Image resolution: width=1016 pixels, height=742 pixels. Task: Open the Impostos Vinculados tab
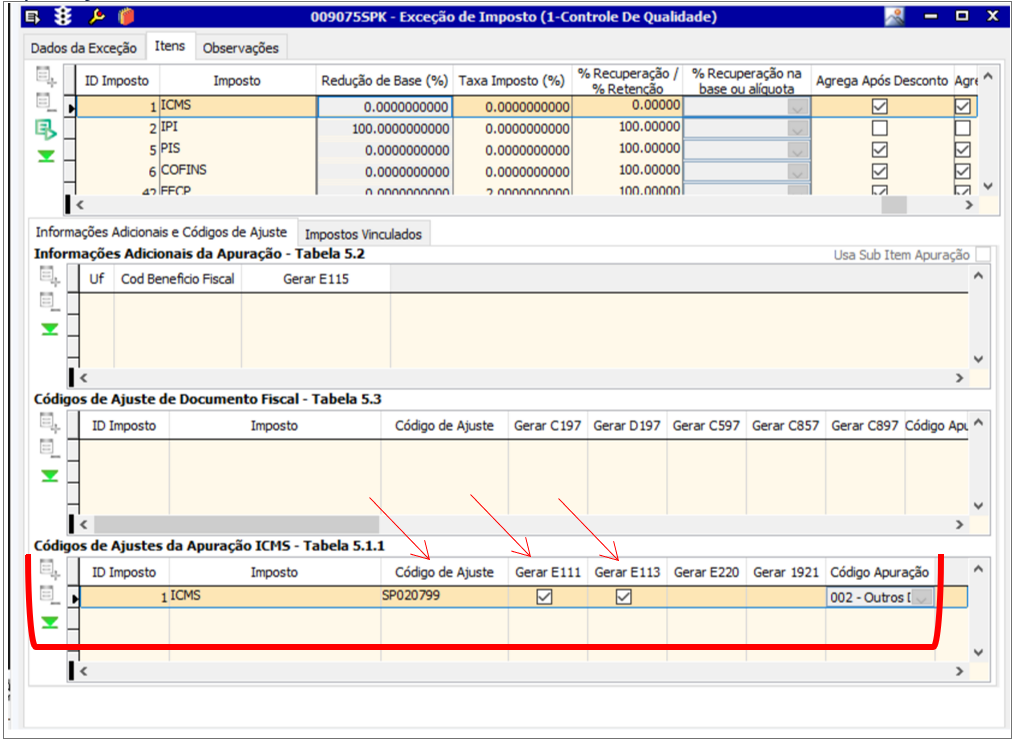click(363, 234)
